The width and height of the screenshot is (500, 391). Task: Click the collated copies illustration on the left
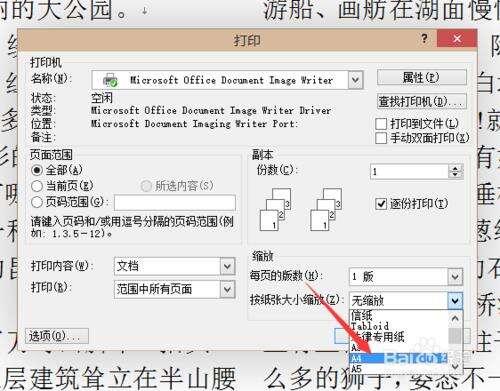pos(276,209)
